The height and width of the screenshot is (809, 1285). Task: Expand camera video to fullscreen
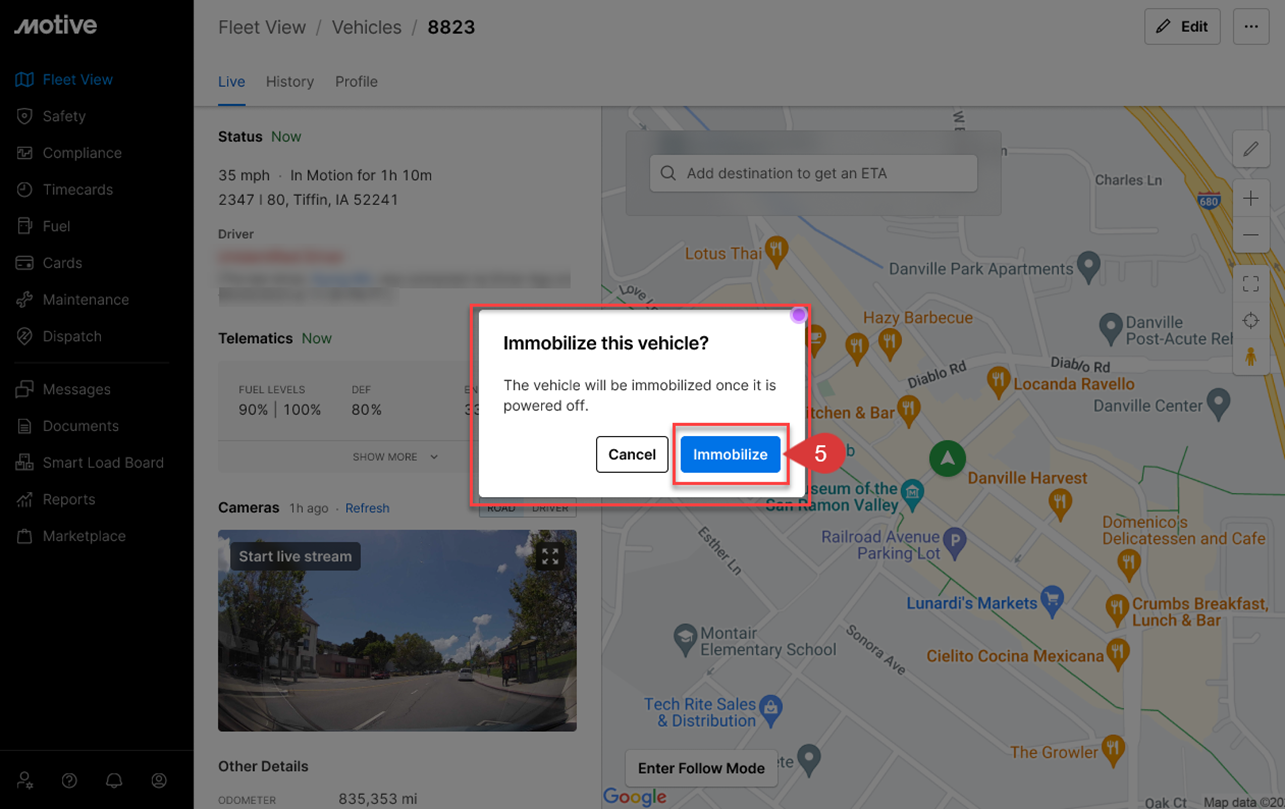[x=550, y=557]
